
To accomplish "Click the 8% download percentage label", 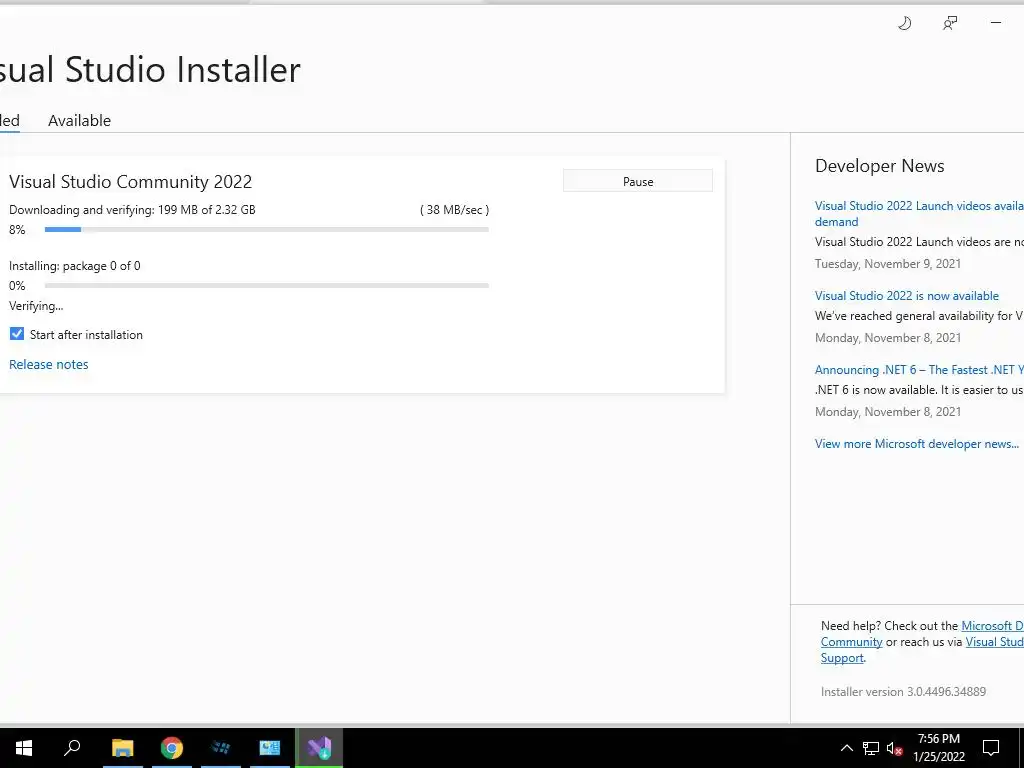I will [17, 230].
